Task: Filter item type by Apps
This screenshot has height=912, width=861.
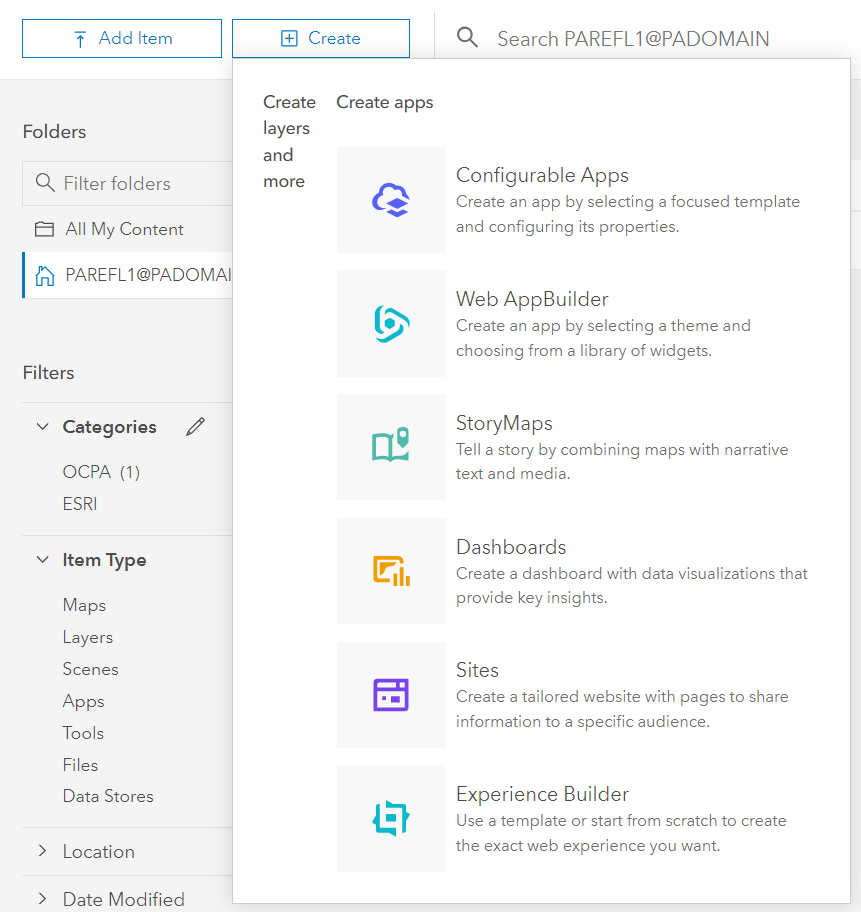Action: [84, 701]
